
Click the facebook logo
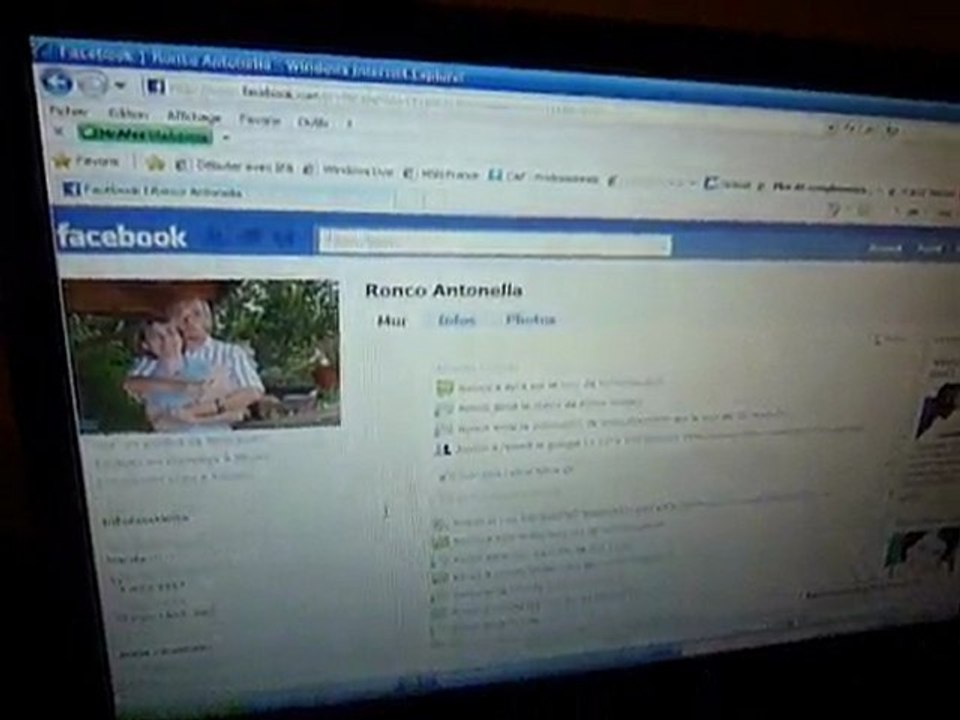121,236
